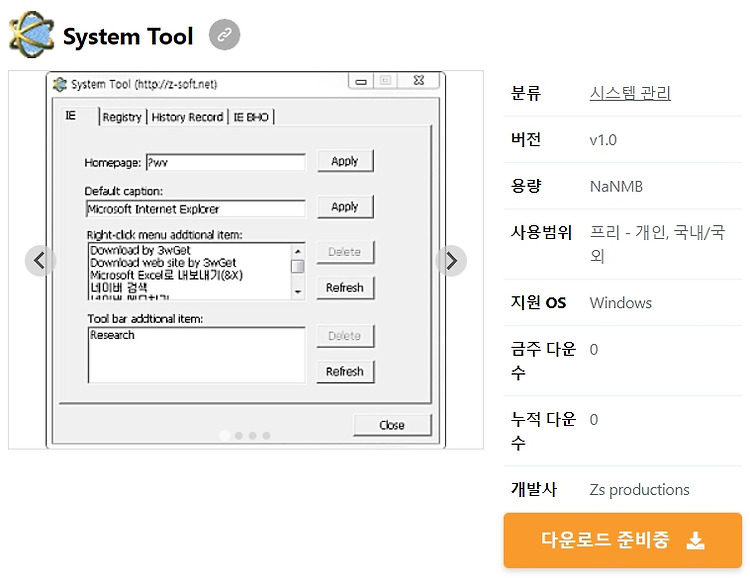Close the System Tool window with X
Screen dimensions: 750x578
pyautogui.click(x=419, y=80)
